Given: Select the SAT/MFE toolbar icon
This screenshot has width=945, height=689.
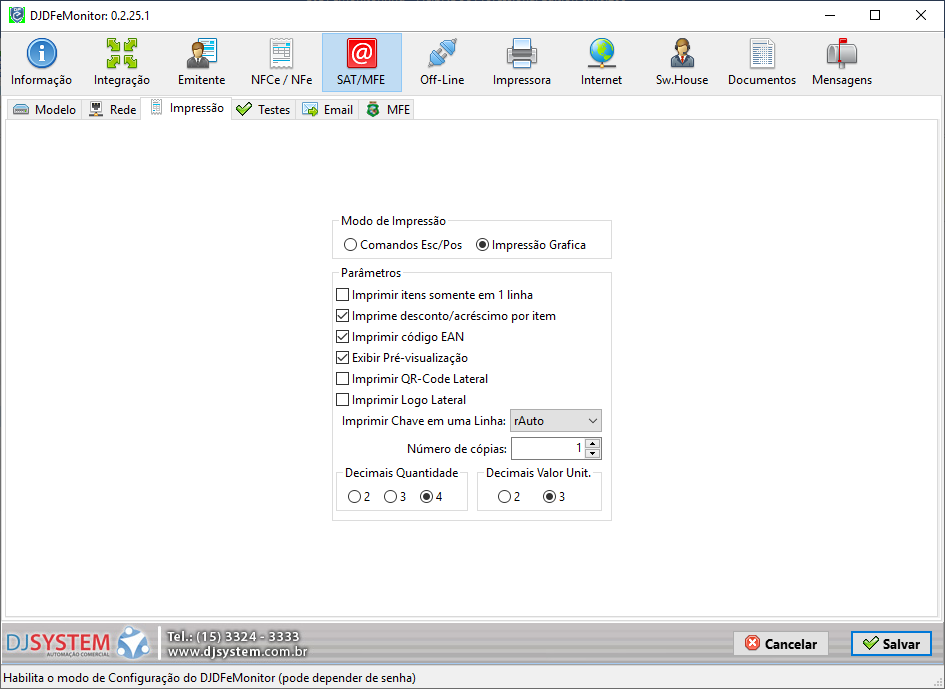Looking at the screenshot, I should (x=362, y=62).
